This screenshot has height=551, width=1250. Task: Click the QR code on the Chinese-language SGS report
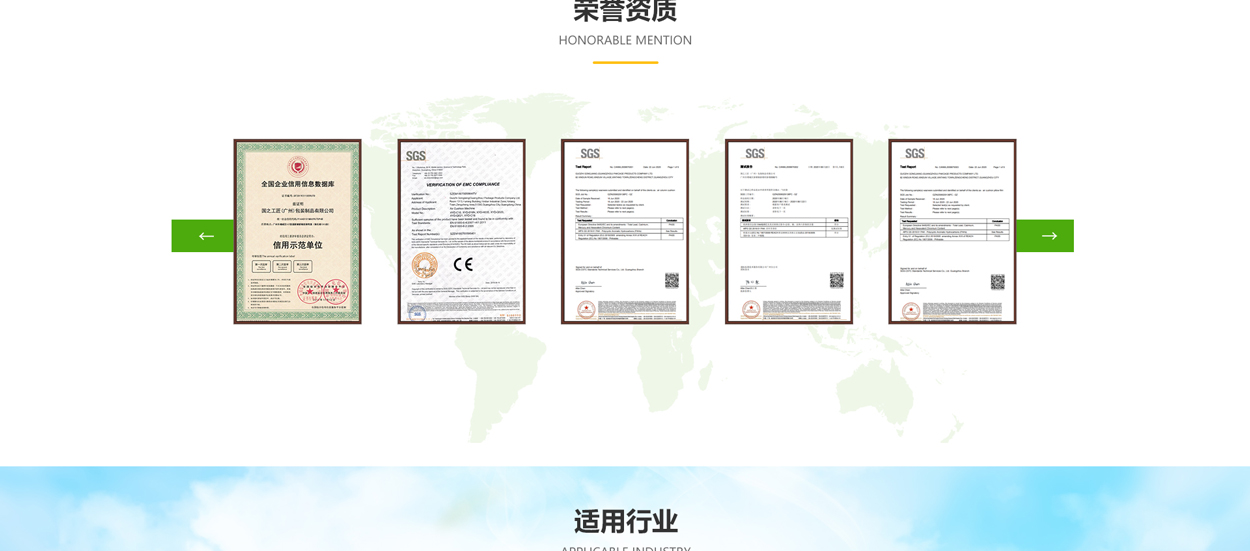pyautogui.click(x=836, y=280)
